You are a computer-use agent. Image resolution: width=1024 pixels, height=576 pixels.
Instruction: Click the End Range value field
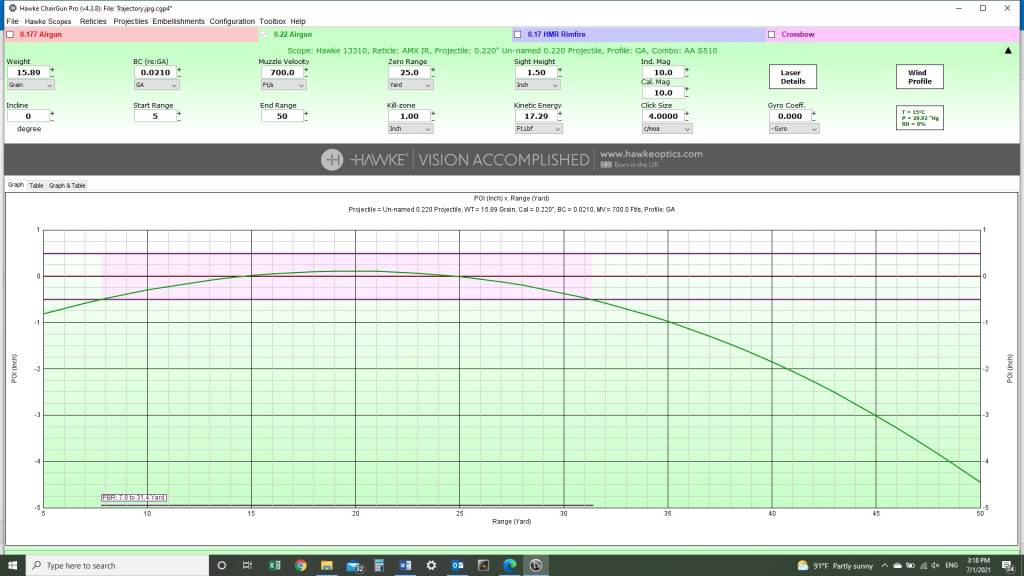tap(282, 116)
